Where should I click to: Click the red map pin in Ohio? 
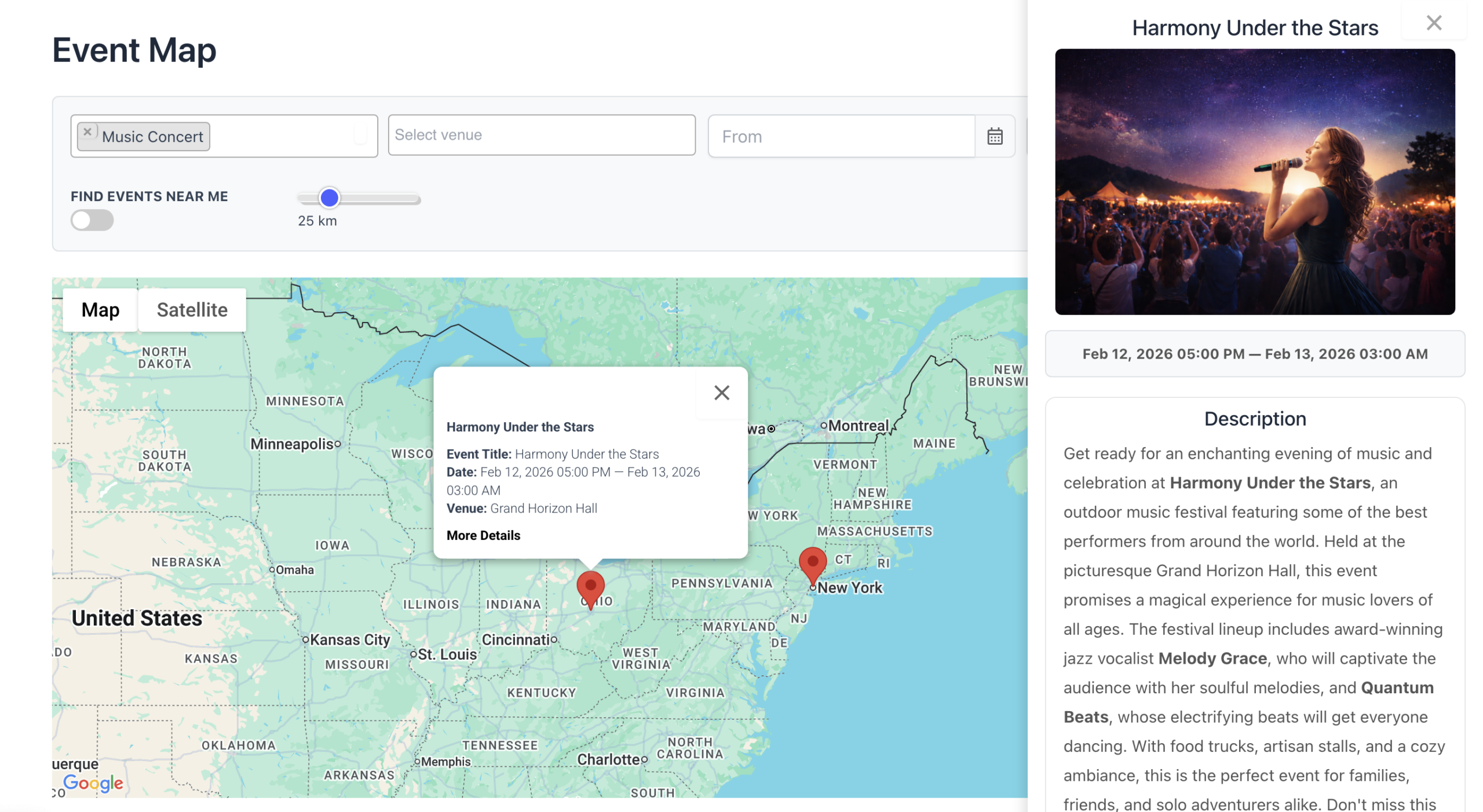[590, 587]
